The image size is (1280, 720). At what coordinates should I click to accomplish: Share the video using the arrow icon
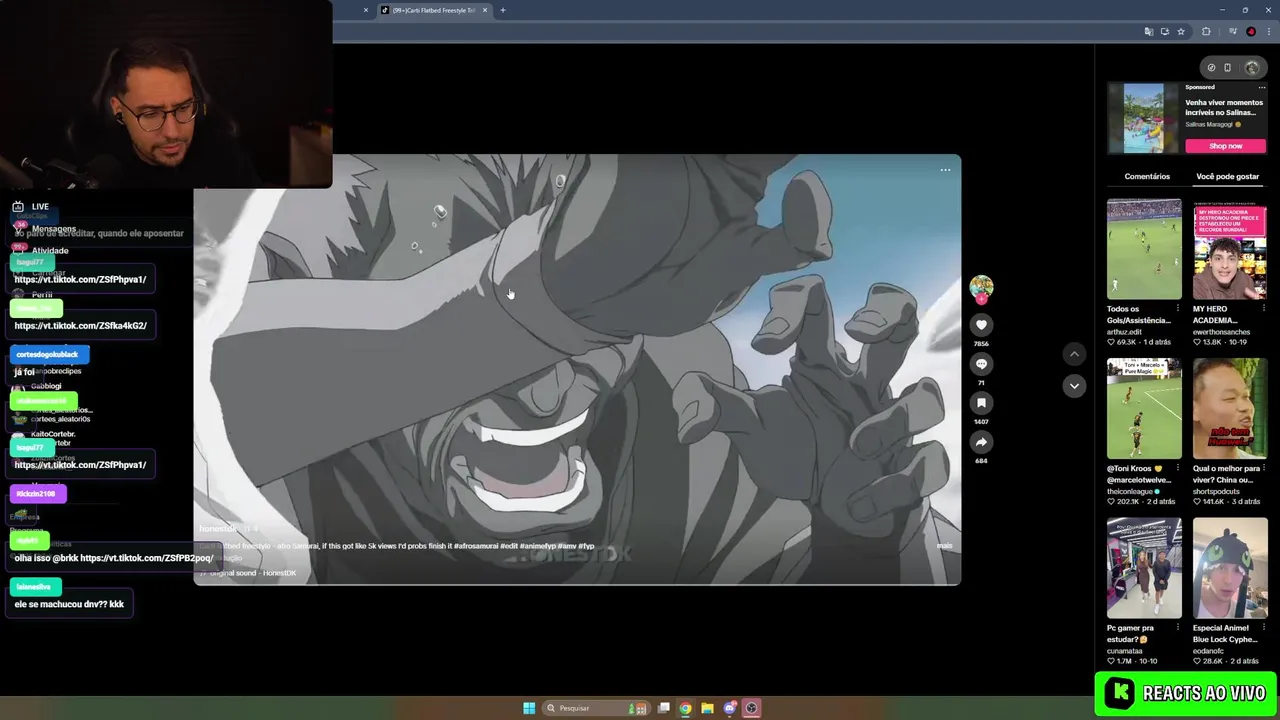981,442
